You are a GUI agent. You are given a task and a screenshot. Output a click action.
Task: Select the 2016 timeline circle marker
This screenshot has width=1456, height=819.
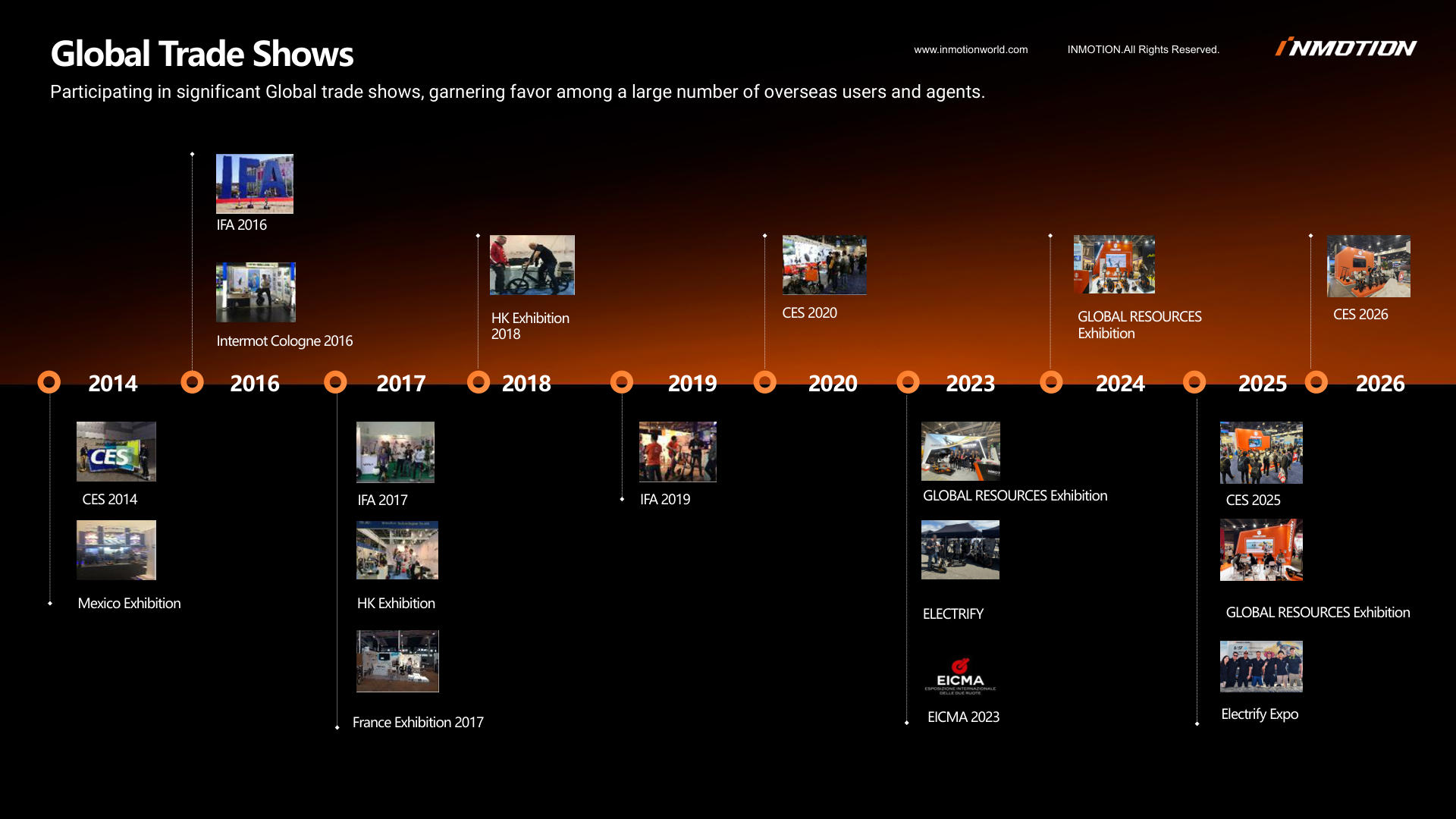coord(193,382)
